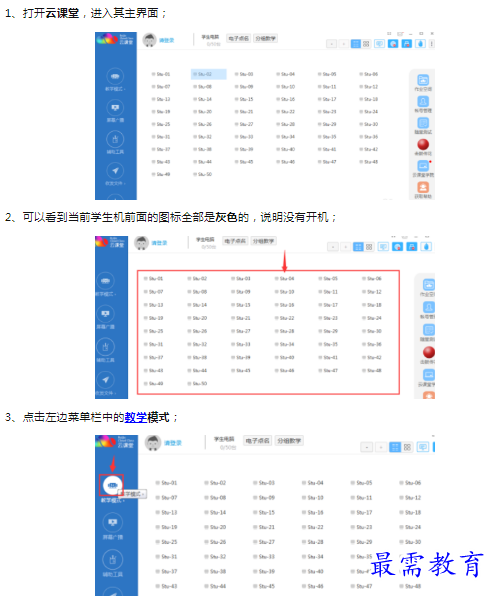Open the blue 教学 hyperlink in step 3 text
Viewport: 492px width, 596px height.
coord(135,417)
